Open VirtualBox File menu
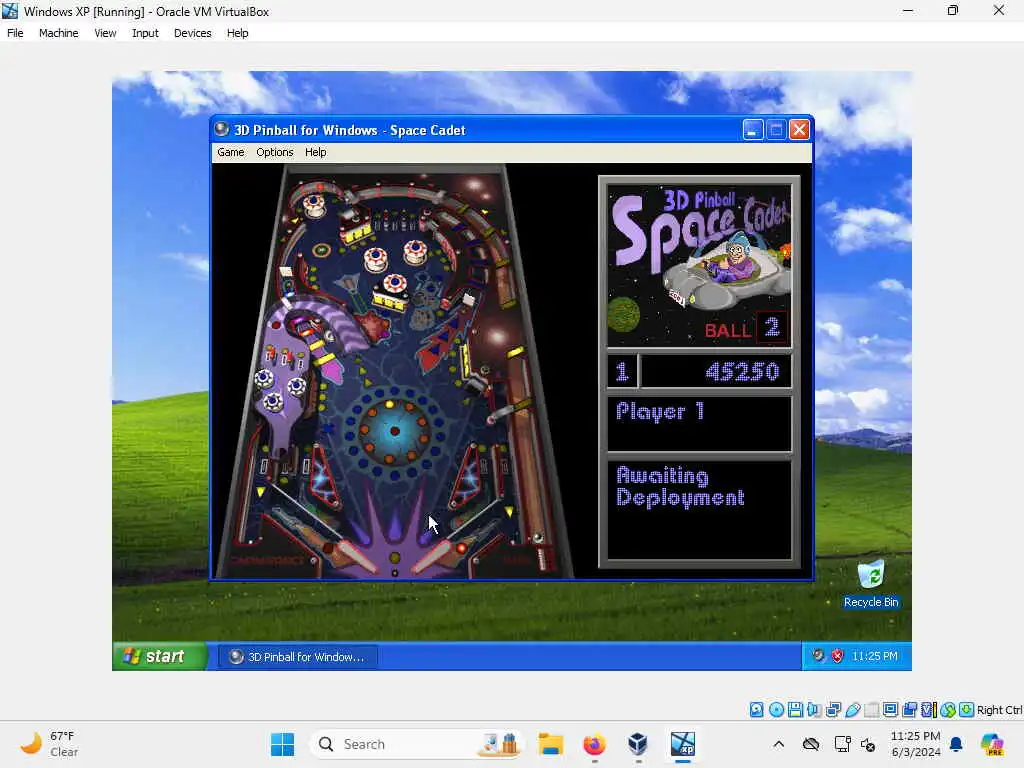1024x768 pixels. (x=15, y=33)
